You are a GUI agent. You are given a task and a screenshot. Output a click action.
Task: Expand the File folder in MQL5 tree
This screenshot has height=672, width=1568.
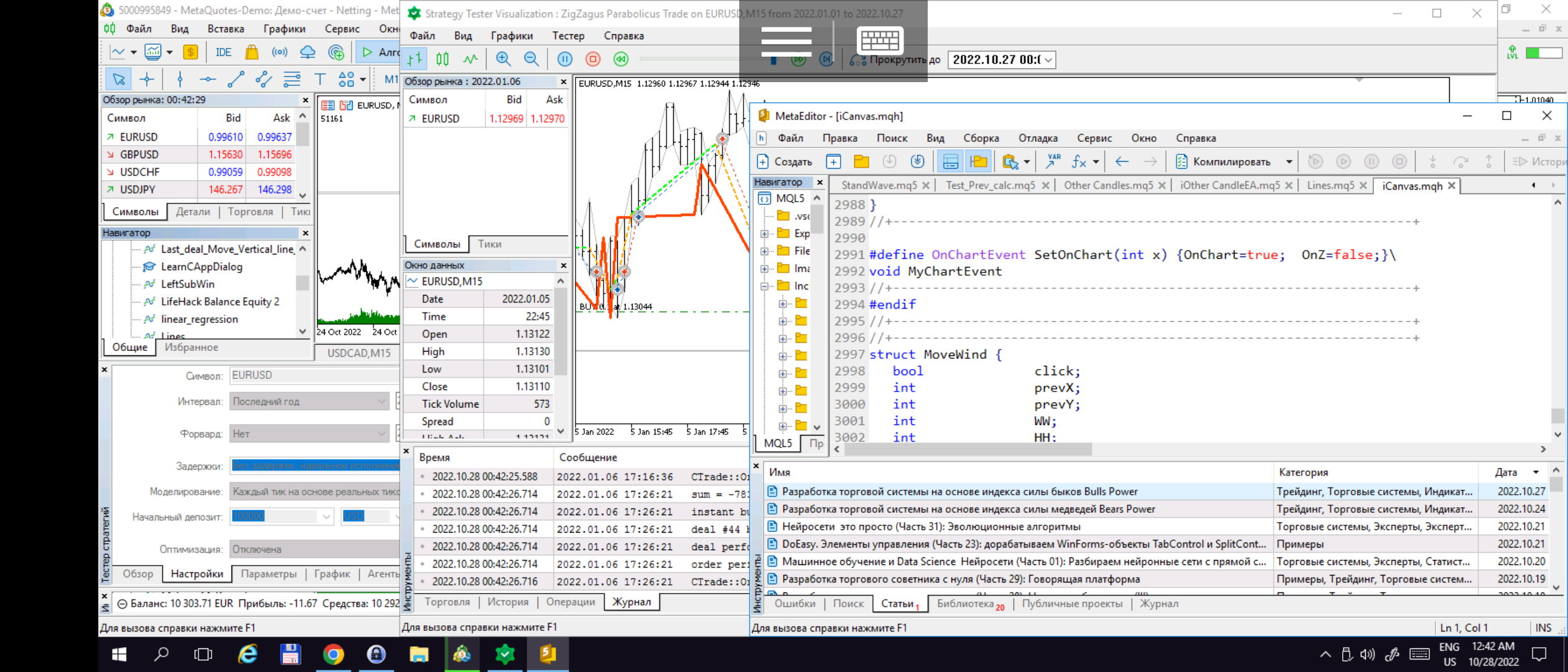764,251
